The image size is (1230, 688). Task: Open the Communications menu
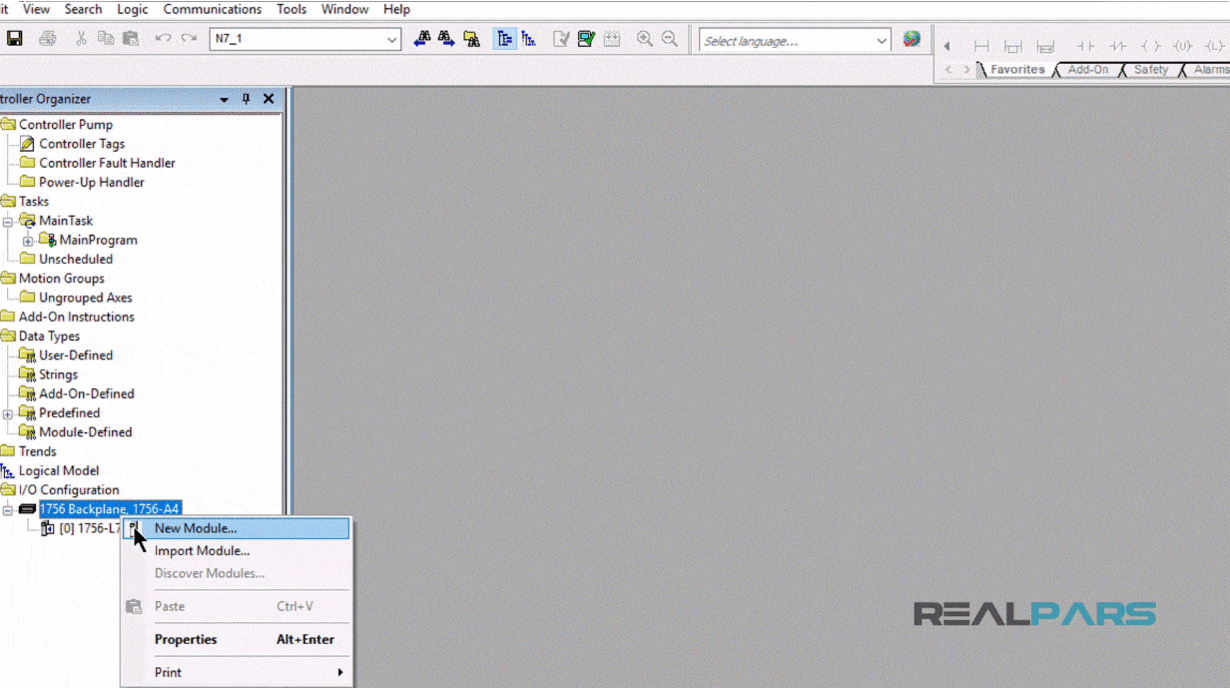(211, 9)
